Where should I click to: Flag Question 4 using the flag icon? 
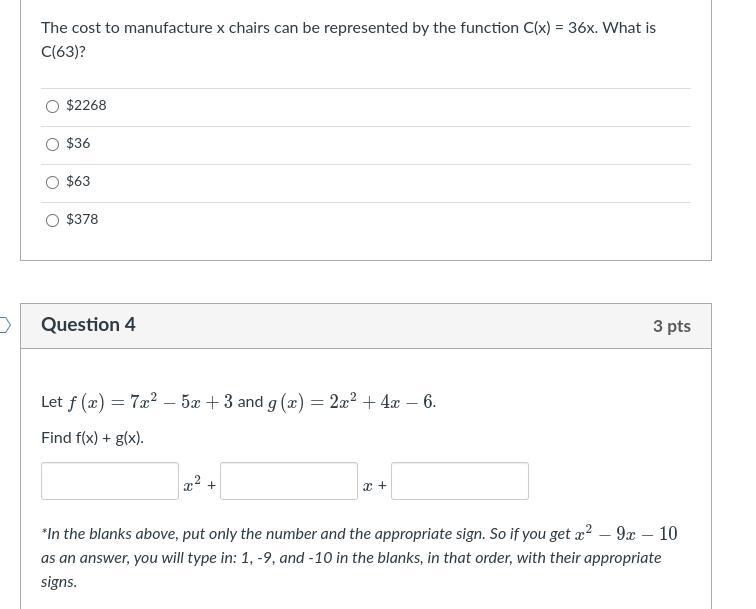coord(4,325)
